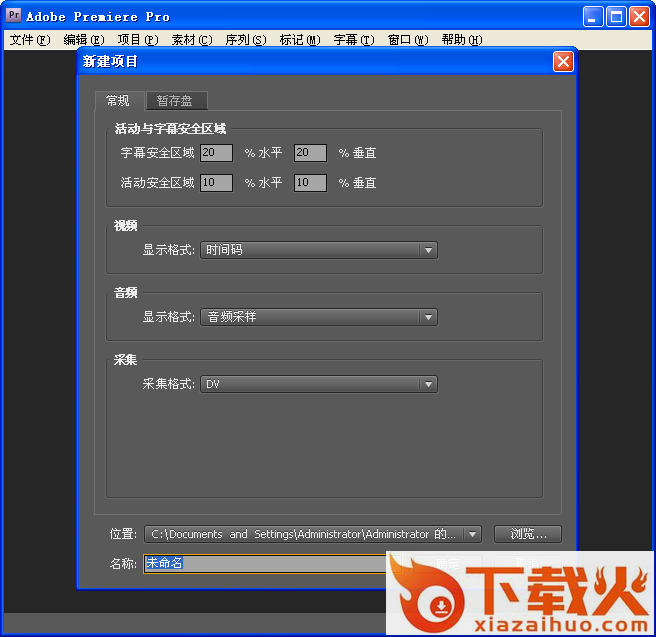Switch to the 常规 tab
This screenshot has height=637, width=656.
[x=120, y=101]
